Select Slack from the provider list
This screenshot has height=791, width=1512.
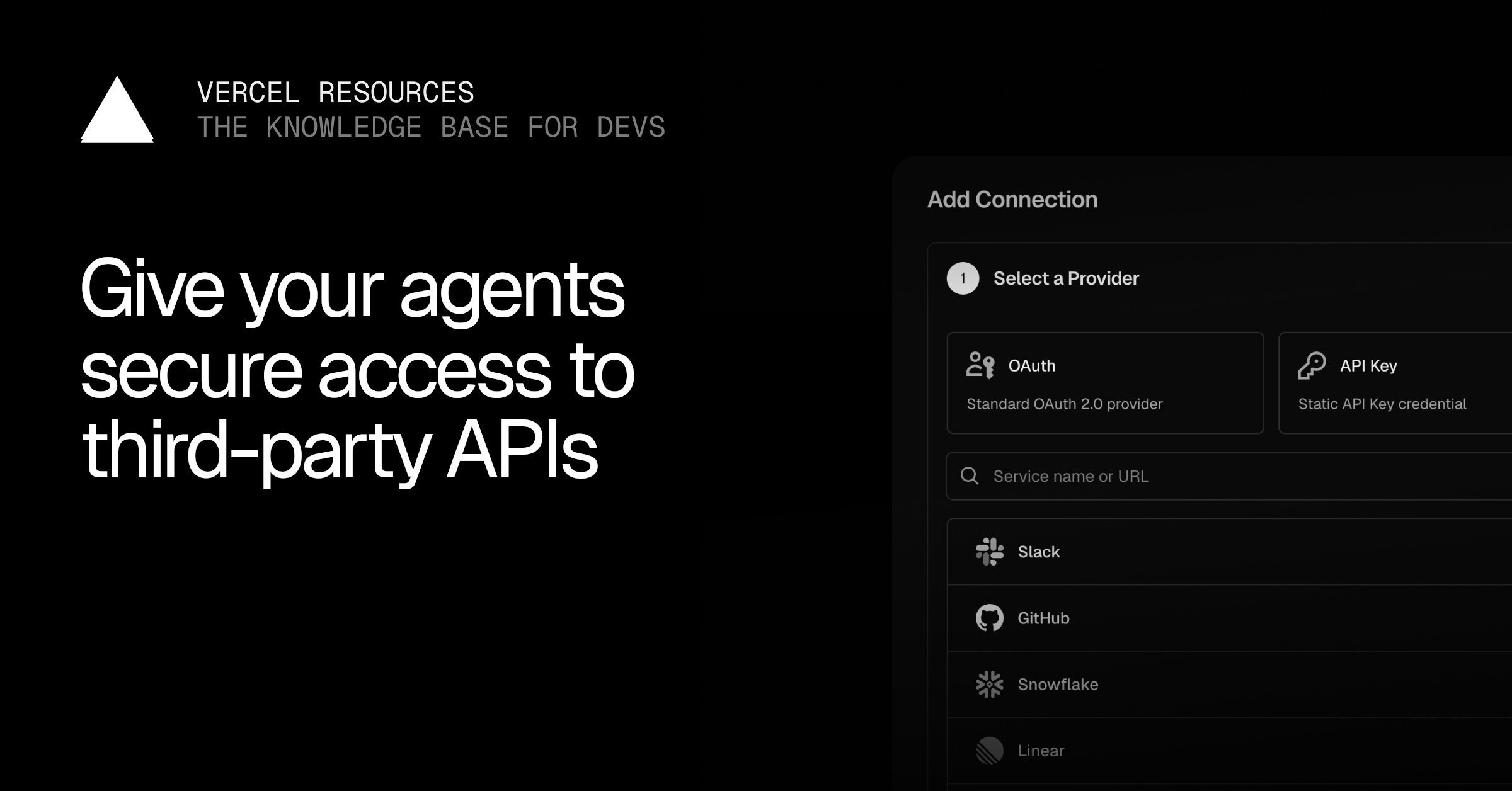click(1230, 552)
